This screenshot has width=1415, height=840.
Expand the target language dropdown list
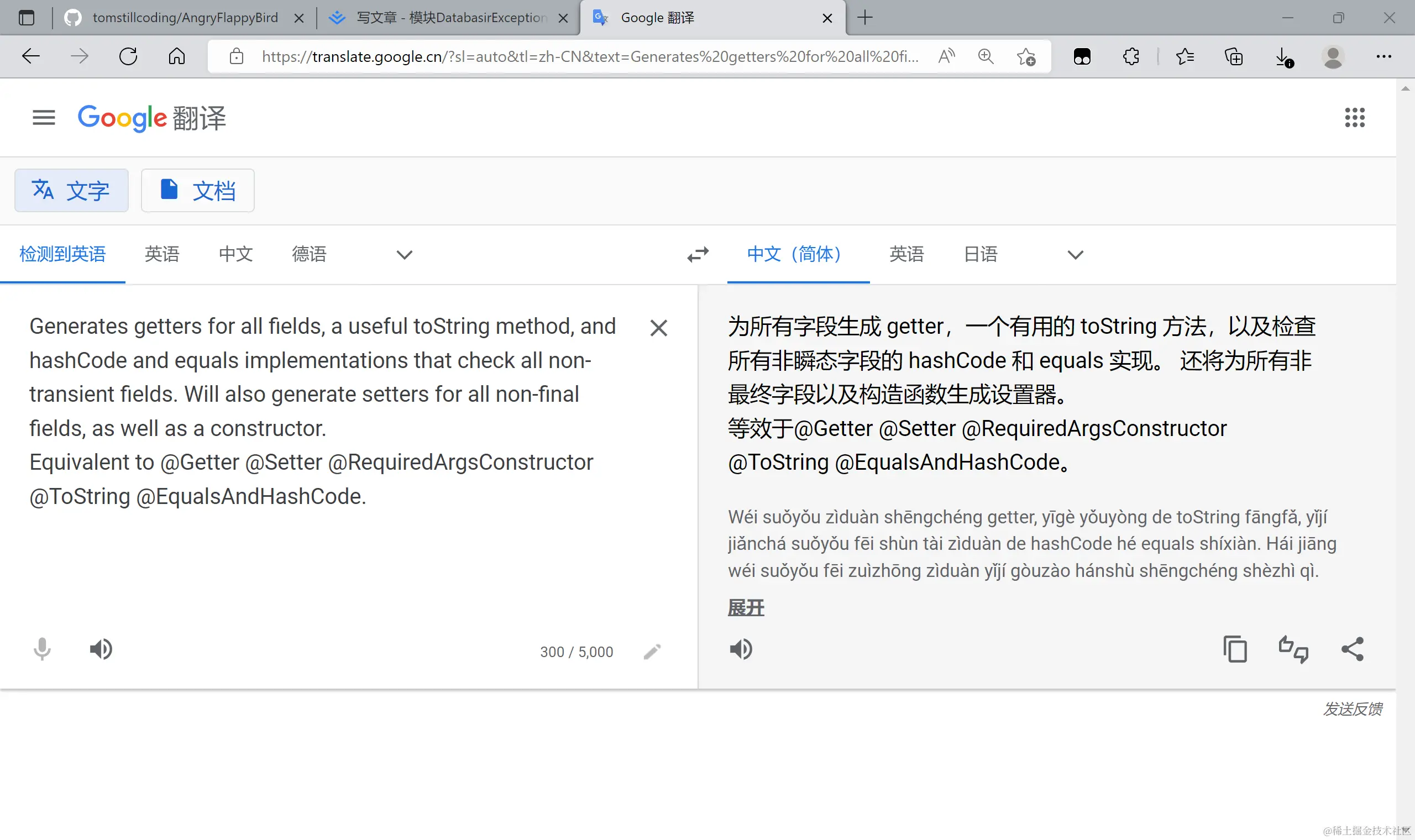coord(1075,255)
